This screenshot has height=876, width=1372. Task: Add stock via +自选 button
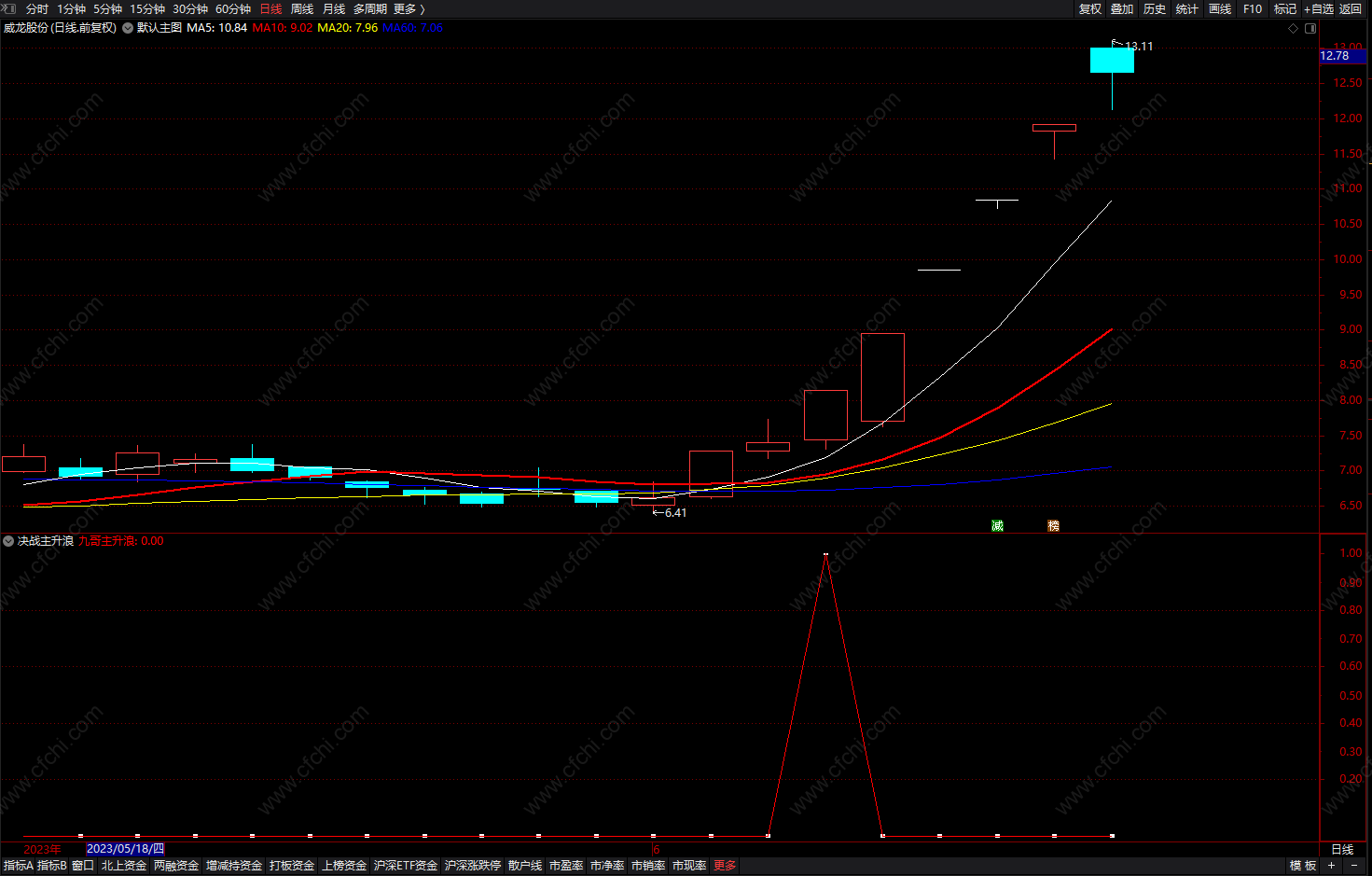(x=1319, y=9)
